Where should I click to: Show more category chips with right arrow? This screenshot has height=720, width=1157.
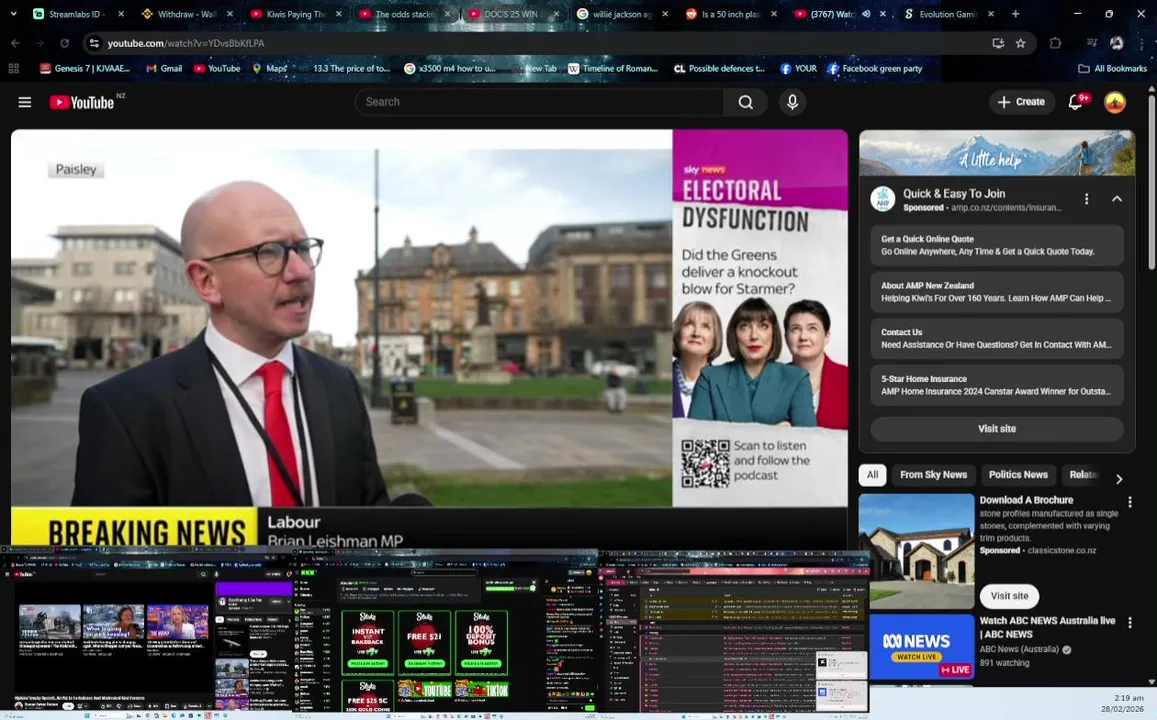point(1119,479)
